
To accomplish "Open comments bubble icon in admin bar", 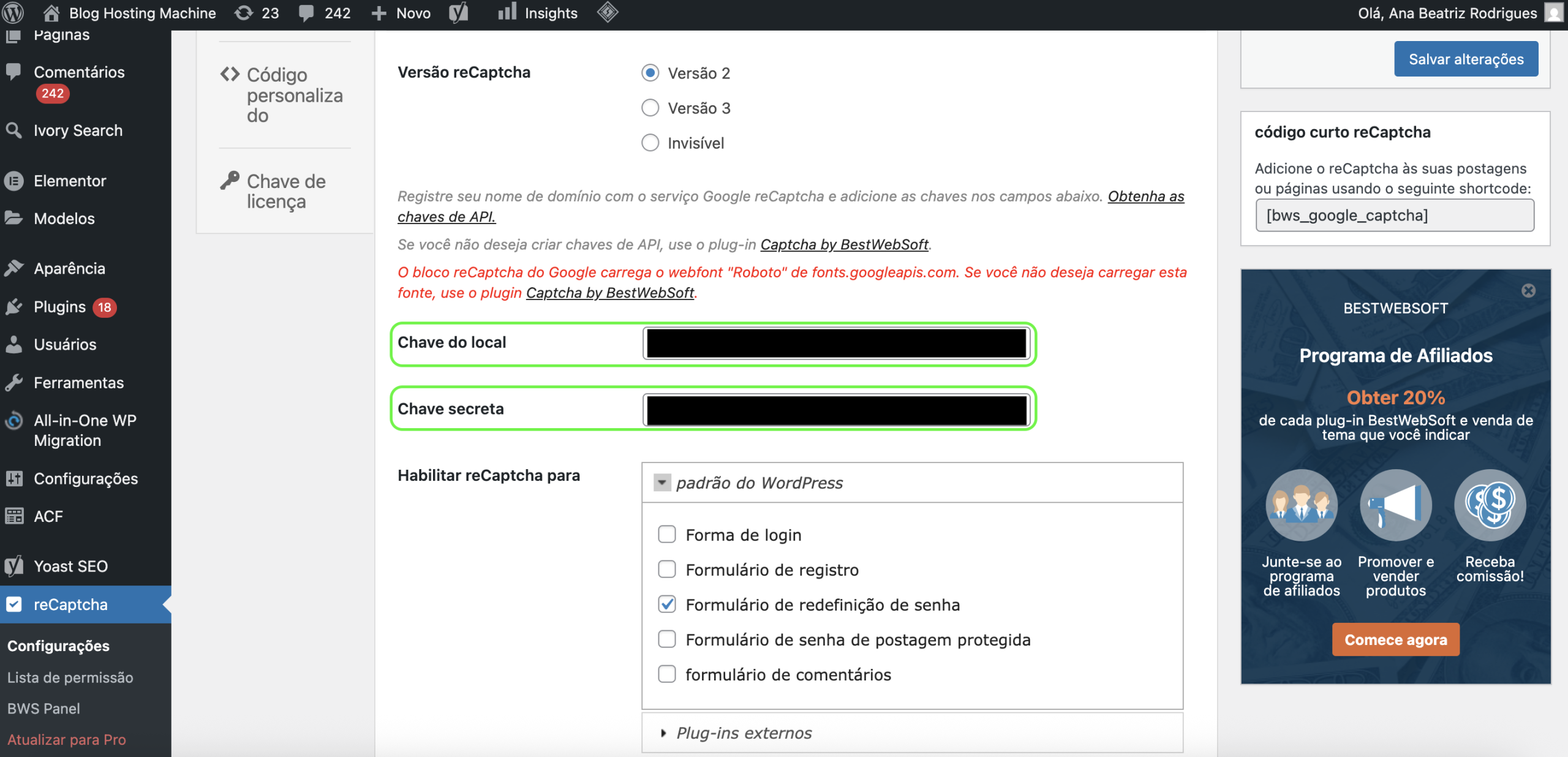I will click(306, 13).
